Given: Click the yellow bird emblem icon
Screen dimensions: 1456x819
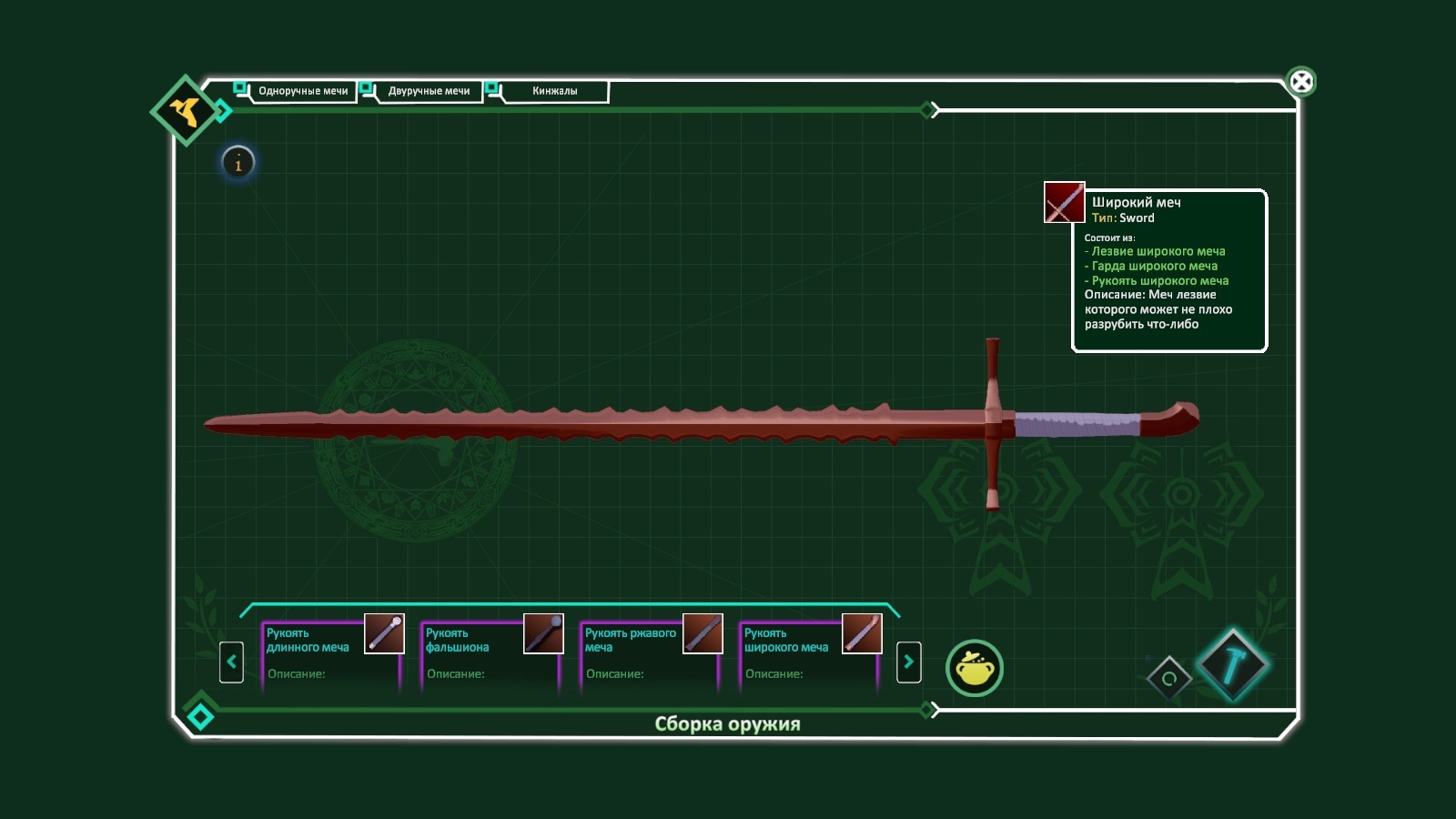Looking at the screenshot, I should pyautogui.click(x=187, y=111).
